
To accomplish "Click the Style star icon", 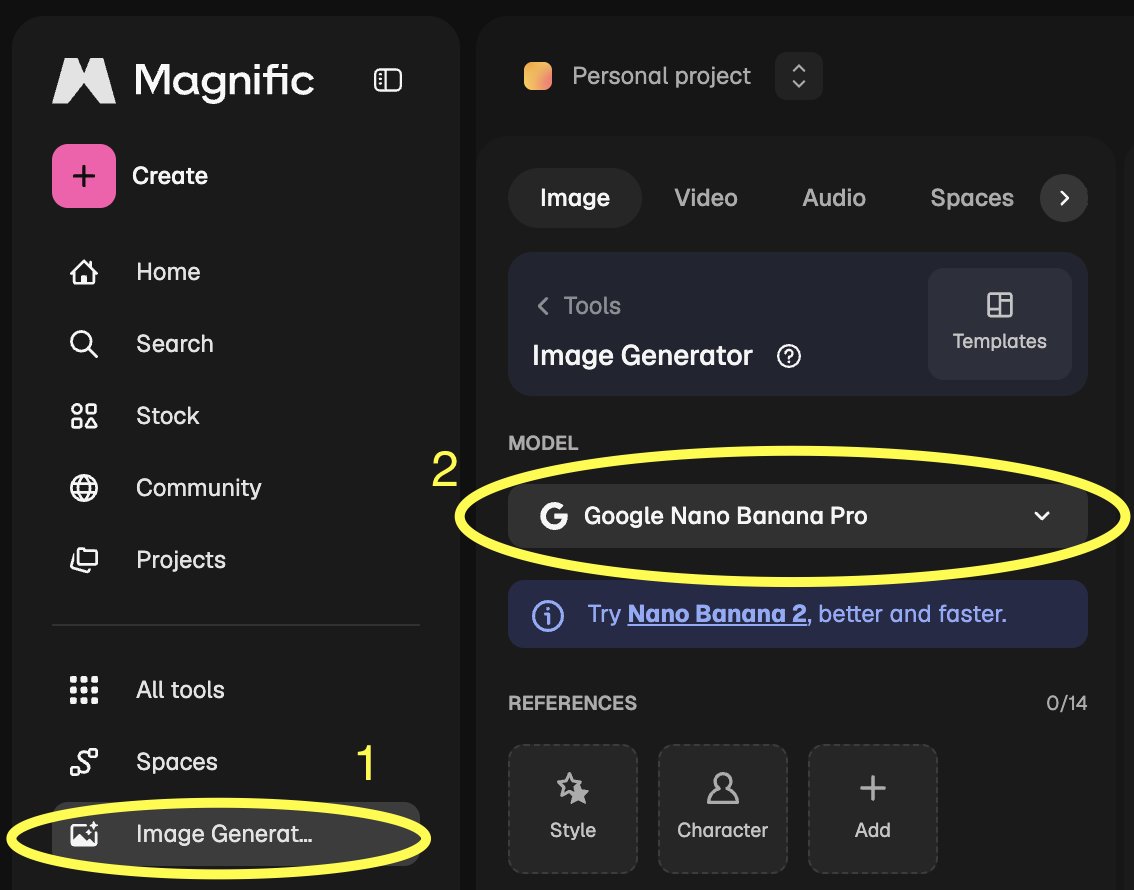I will tap(573, 788).
